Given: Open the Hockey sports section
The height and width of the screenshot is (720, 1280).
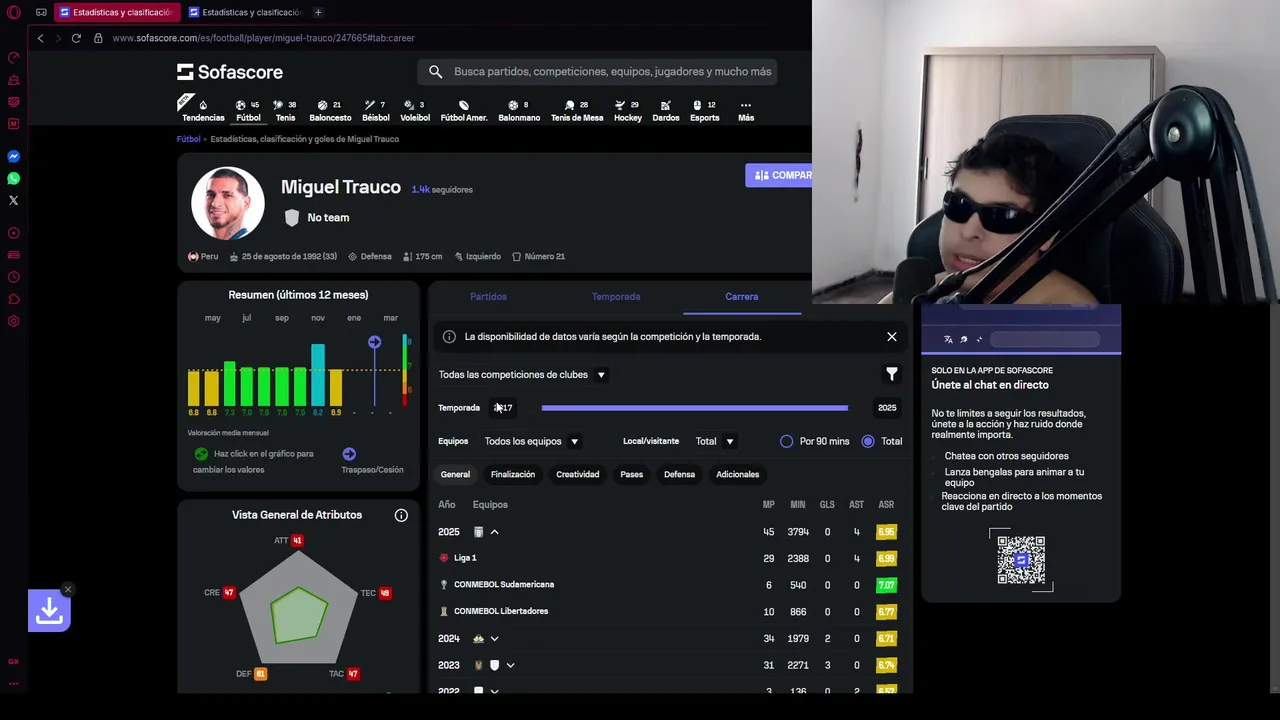Looking at the screenshot, I should tap(628, 110).
